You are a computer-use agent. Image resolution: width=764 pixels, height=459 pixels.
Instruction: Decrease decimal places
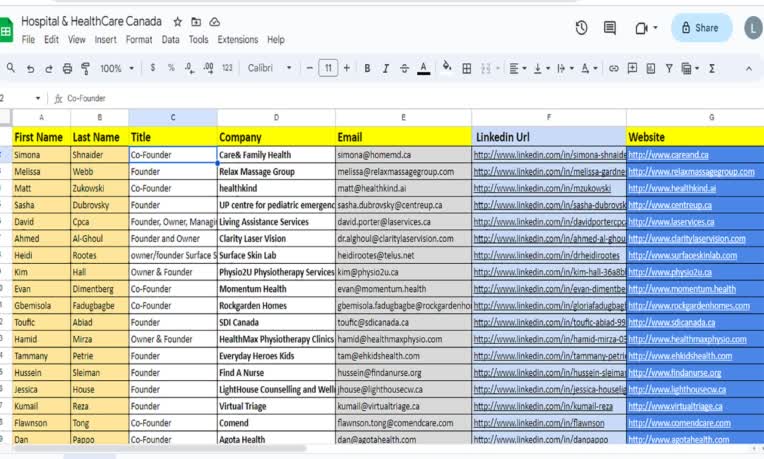point(190,68)
